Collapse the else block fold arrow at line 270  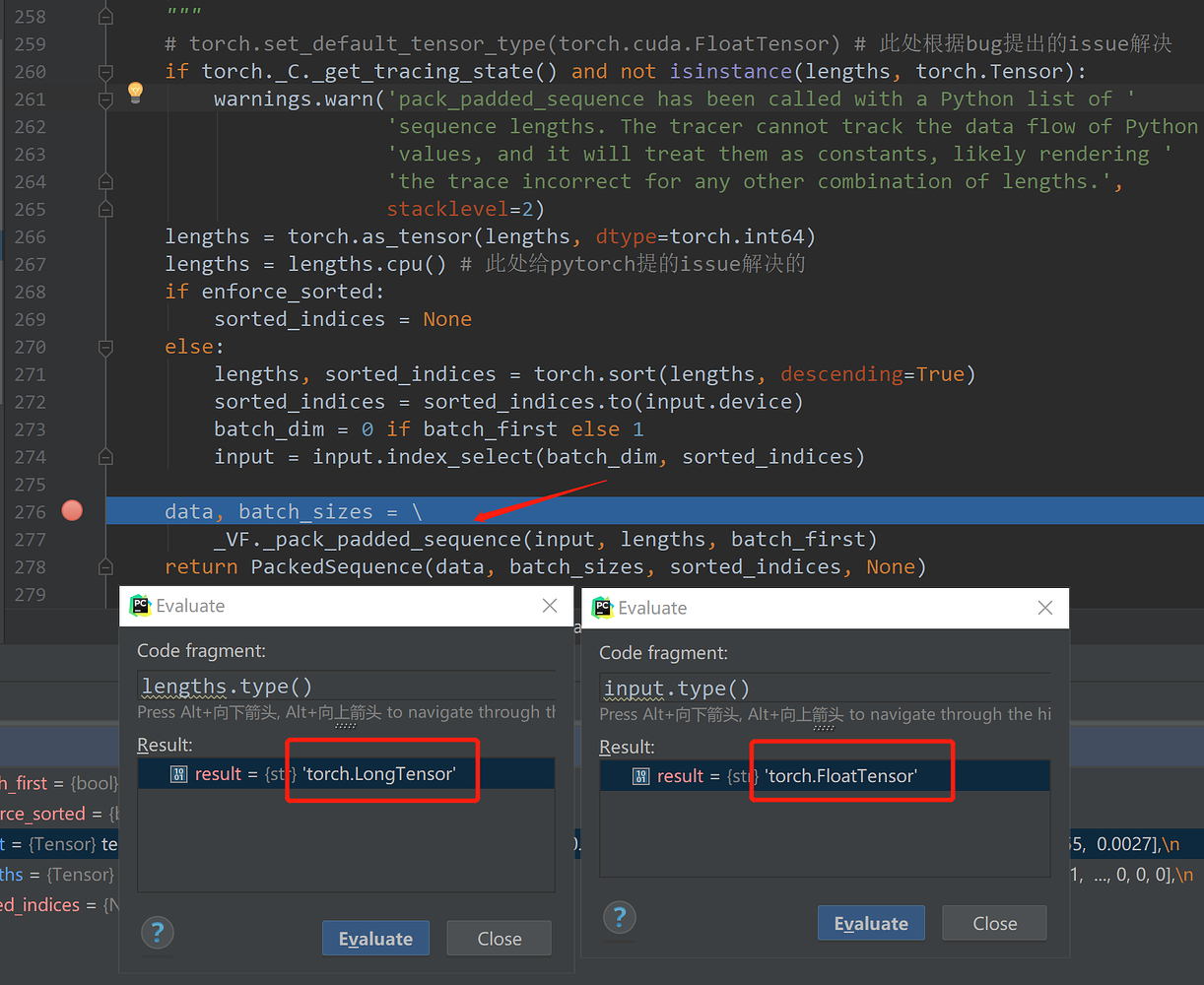(x=105, y=347)
